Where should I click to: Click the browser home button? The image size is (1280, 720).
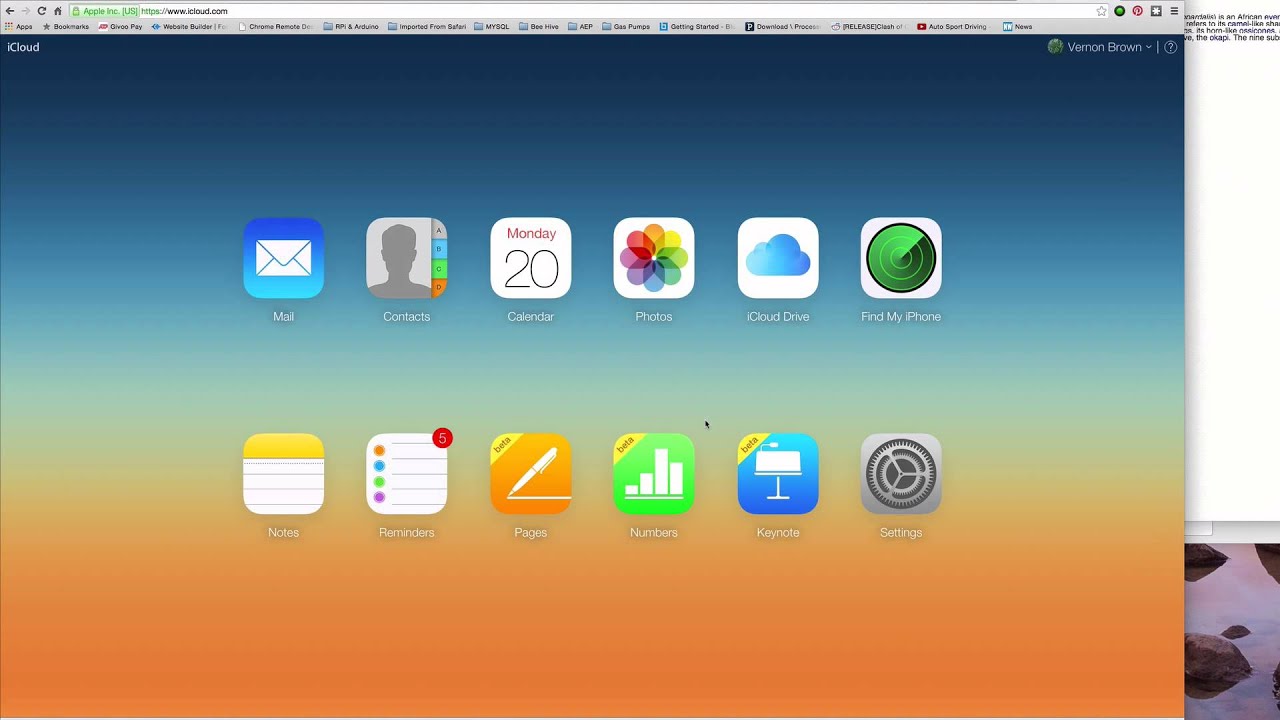(x=57, y=11)
